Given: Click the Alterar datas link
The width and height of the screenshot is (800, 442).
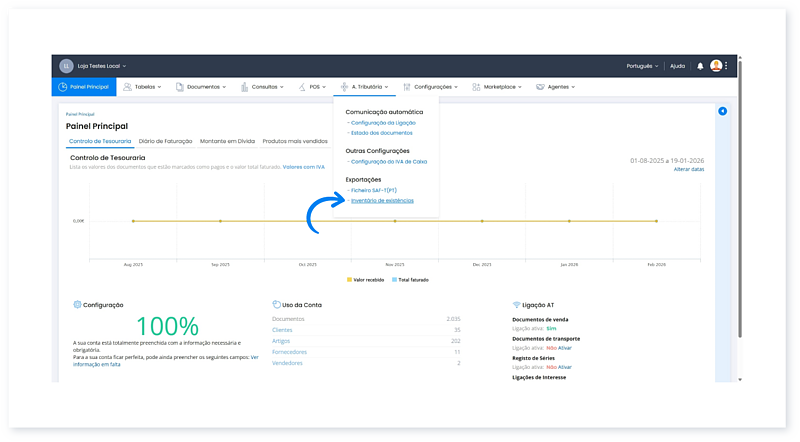Looking at the screenshot, I should [x=688, y=169].
